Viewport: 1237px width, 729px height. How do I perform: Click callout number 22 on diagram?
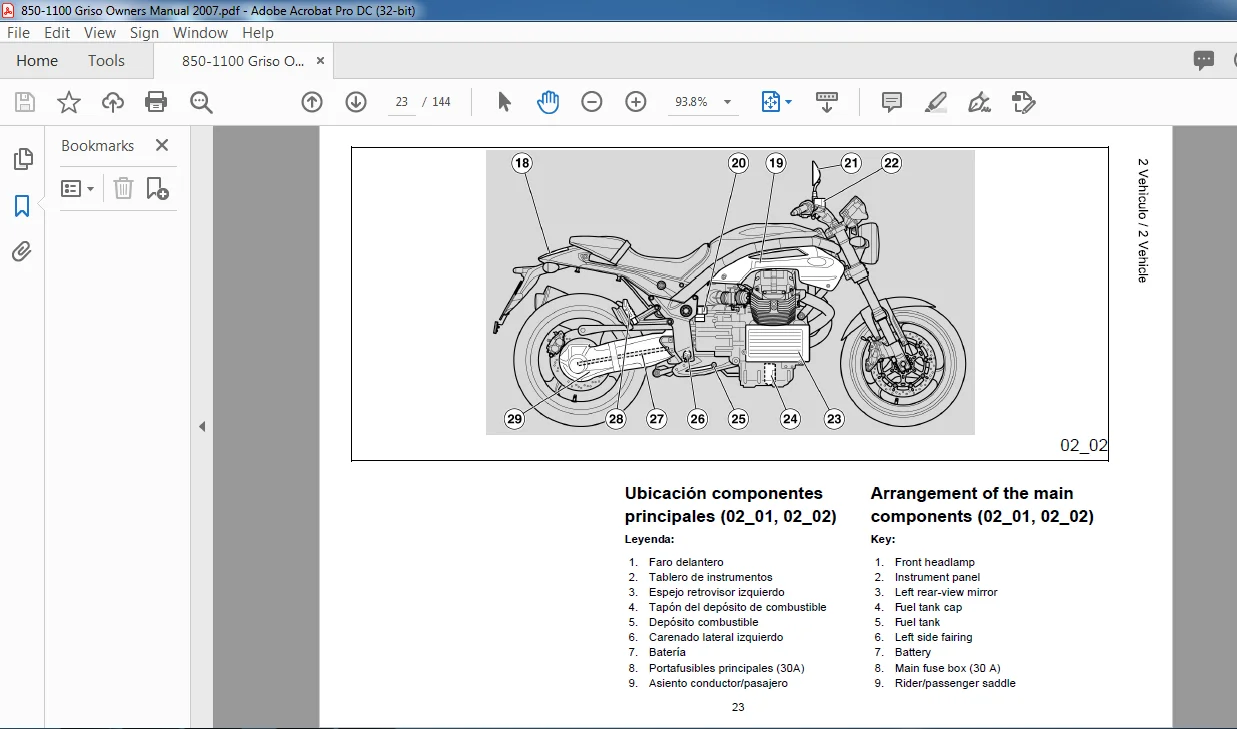point(891,163)
